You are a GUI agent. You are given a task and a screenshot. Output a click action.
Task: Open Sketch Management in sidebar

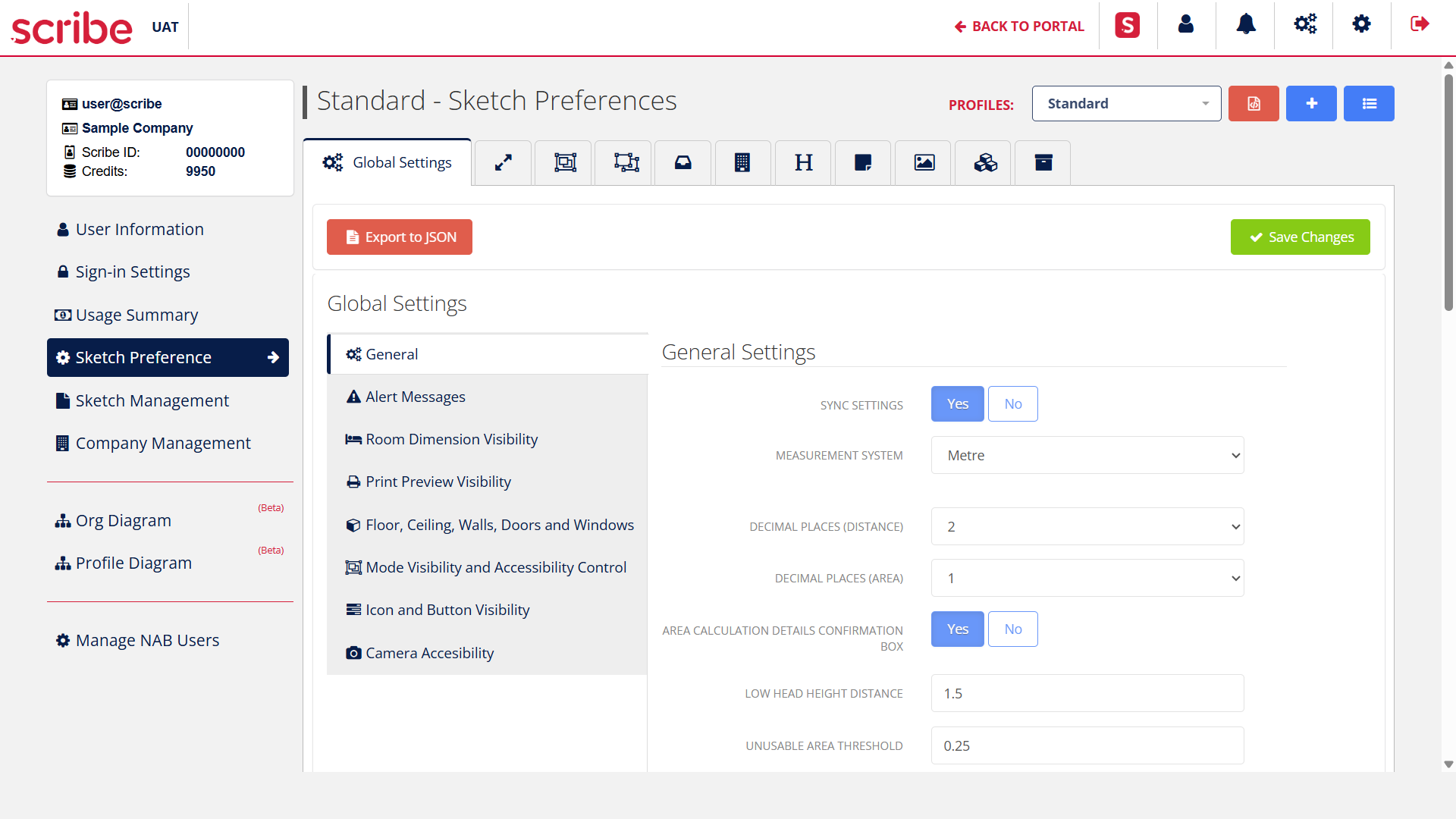pos(152,400)
